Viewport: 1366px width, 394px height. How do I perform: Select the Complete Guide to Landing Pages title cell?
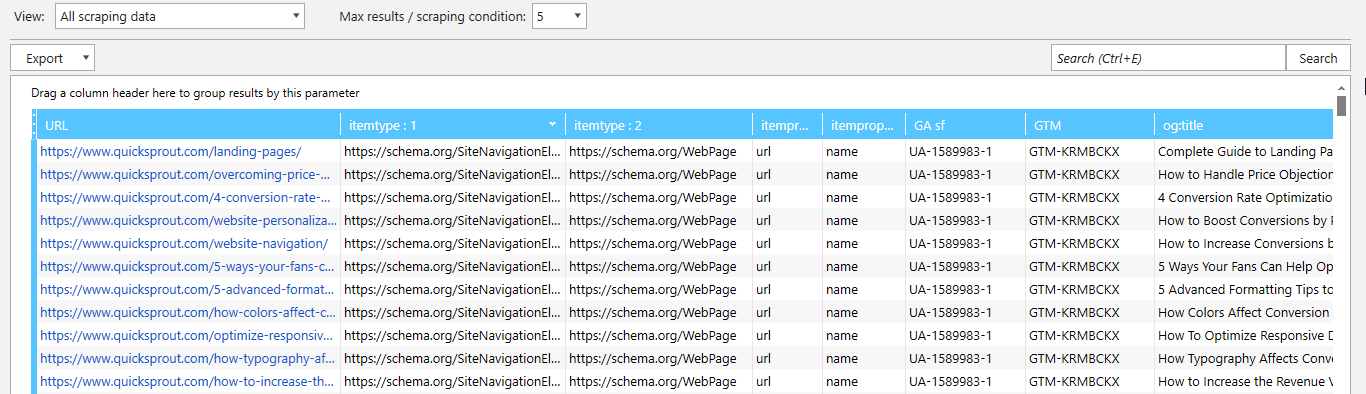[1244, 151]
